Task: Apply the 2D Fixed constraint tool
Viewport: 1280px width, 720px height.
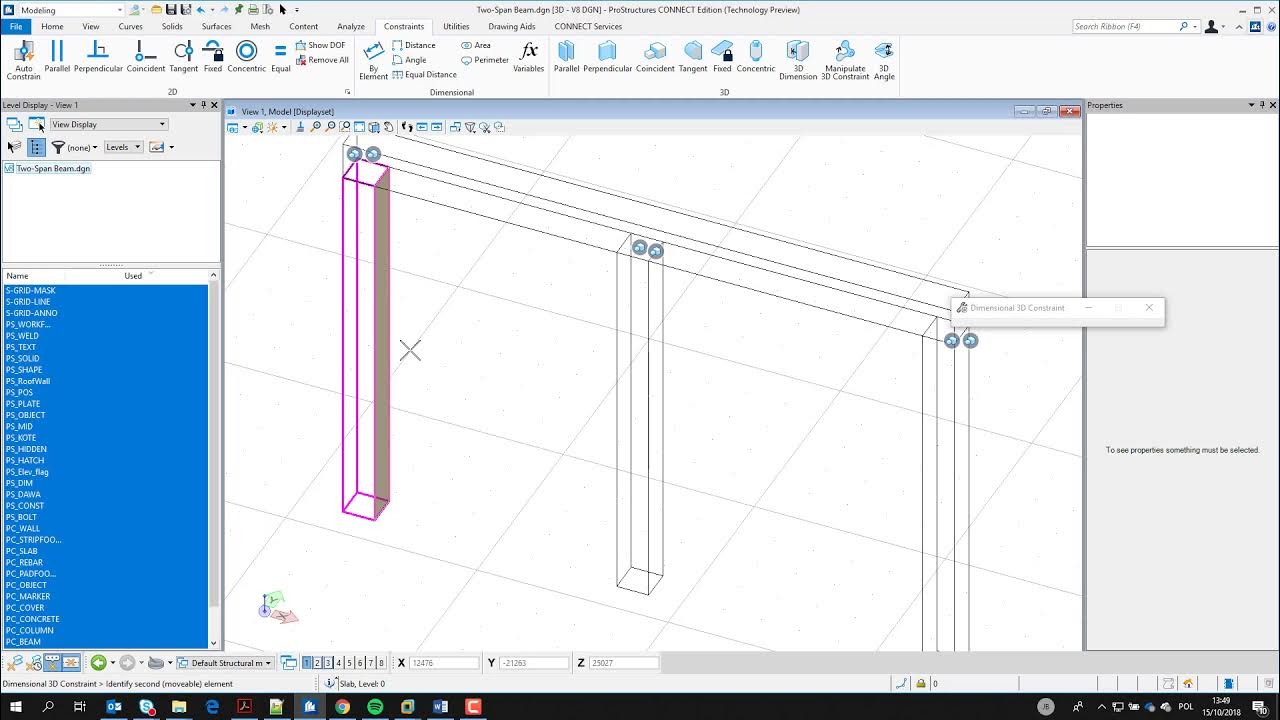Action: pos(213,58)
